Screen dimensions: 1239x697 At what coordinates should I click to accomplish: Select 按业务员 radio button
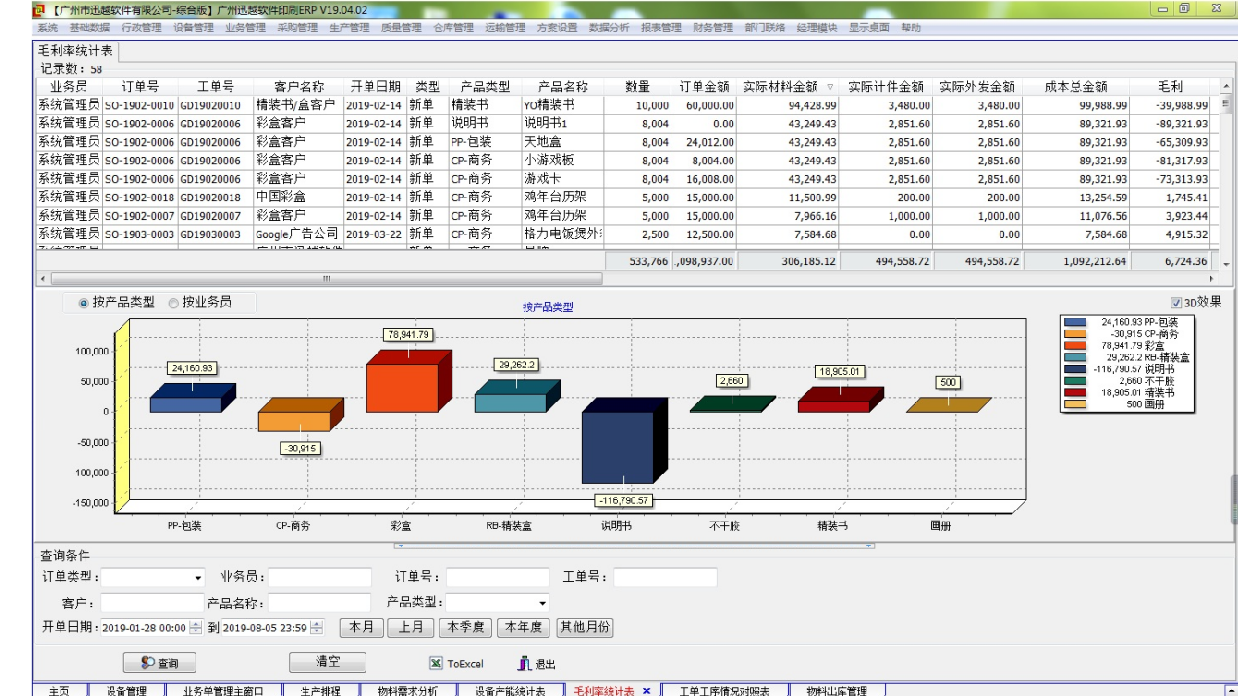pyautogui.click(x=174, y=303)
